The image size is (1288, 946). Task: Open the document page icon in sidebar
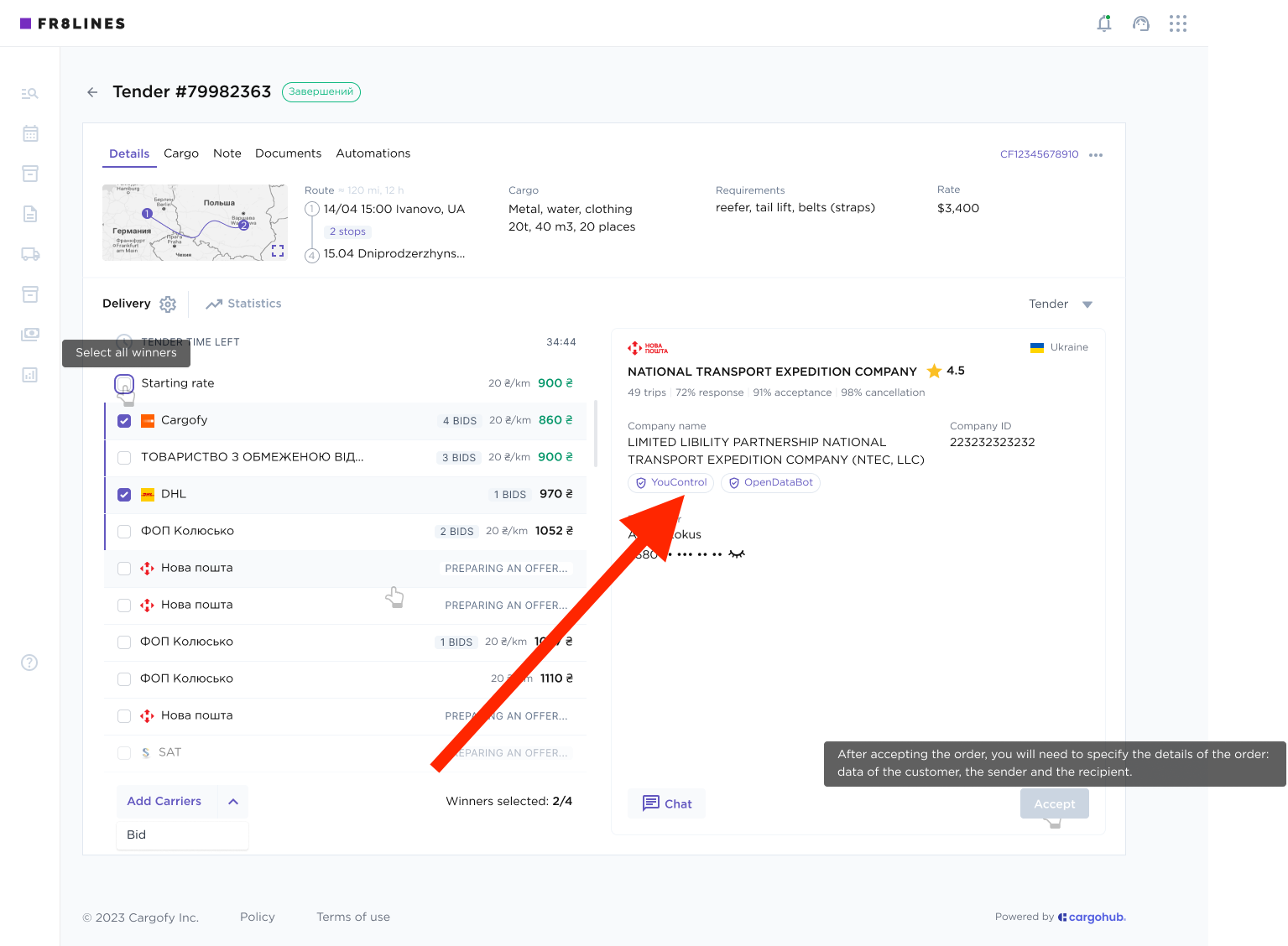tap(30, 214)
